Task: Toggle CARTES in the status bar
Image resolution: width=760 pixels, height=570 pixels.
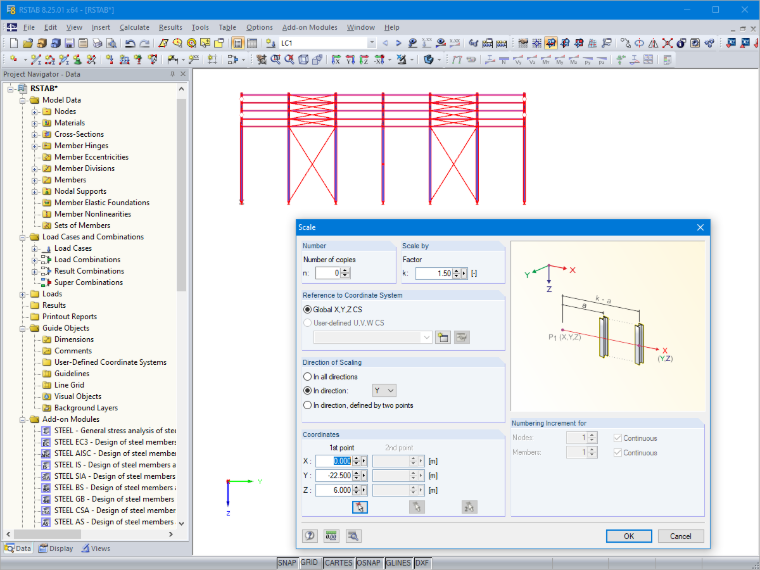Action: click(338, 563)
